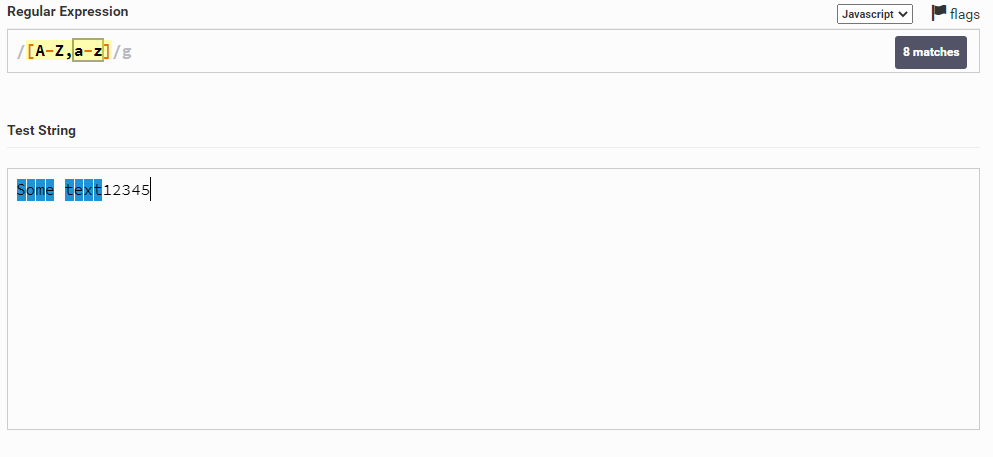The height and width of the screenshot is (457, 993).
Task: Click the space between Some and text
Action: 59,190
